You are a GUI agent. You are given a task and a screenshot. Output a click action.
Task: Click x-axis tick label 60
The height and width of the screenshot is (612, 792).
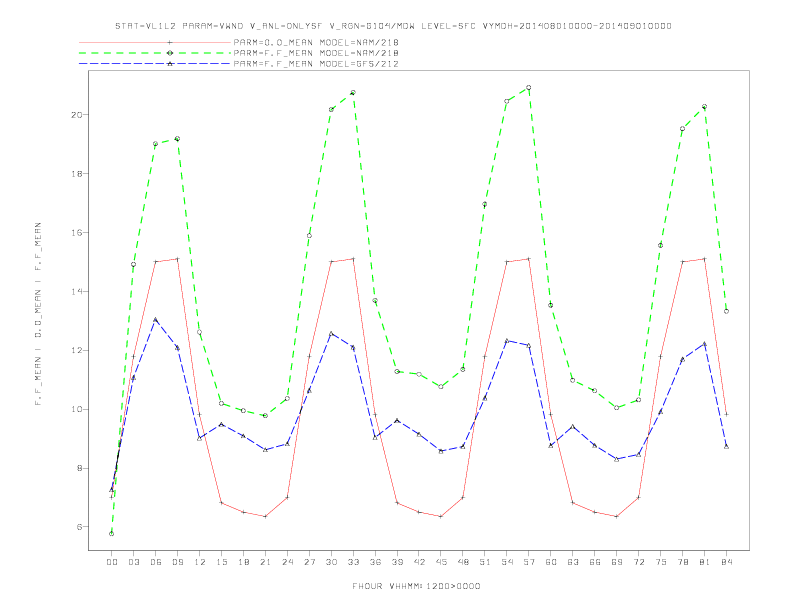pyautogui.click(x=551, y=562)
